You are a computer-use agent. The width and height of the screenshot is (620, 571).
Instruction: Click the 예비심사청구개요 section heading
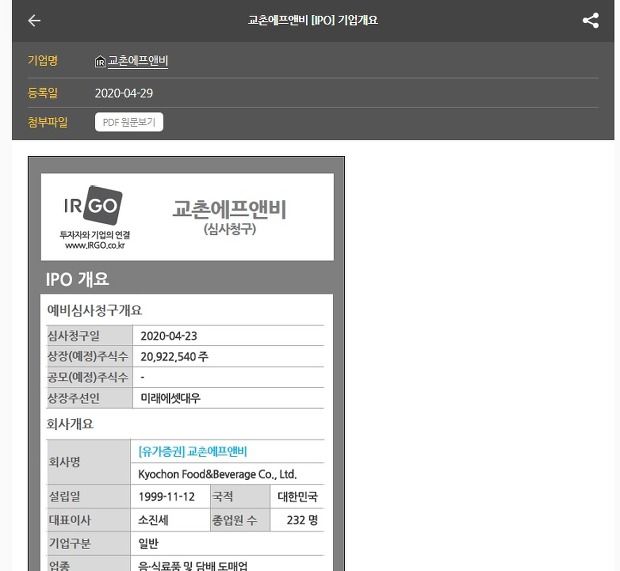(95, 310)
